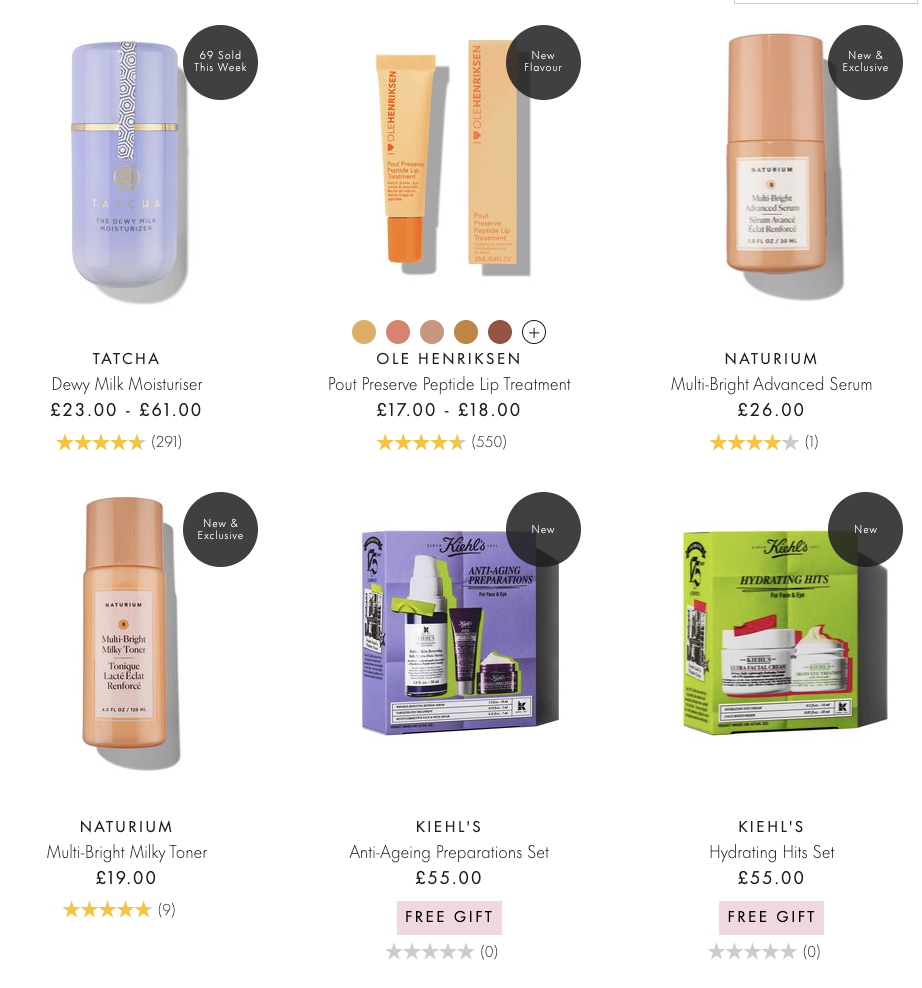
Task: Open the Kiehl's Anti-Aging Preparations box image
Action: point(459,632)
